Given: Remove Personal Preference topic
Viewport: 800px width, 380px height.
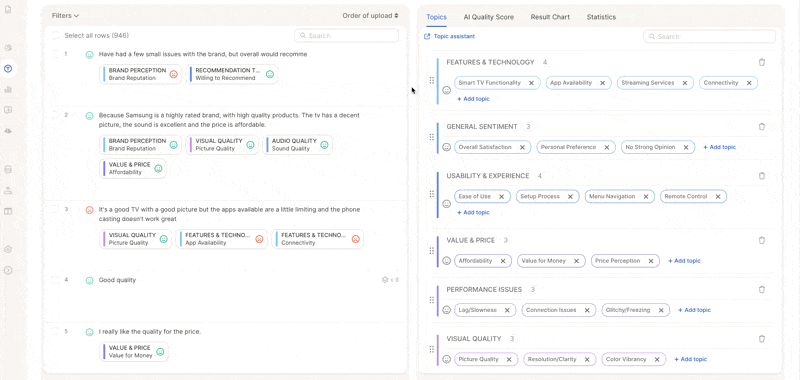Looking at the screenshot, I should tap(606, 147).
